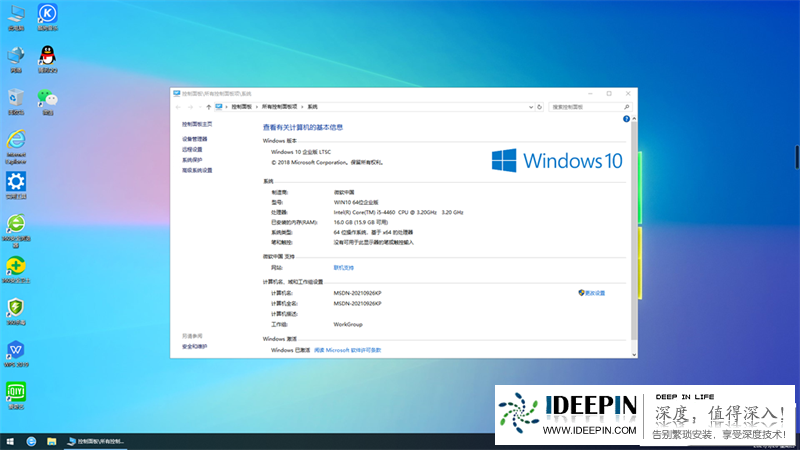Image resolution: width=800 pixels, height=450 pixels.
Task: Open the recent locations dropdown arrow
Action: click(199, 107)
